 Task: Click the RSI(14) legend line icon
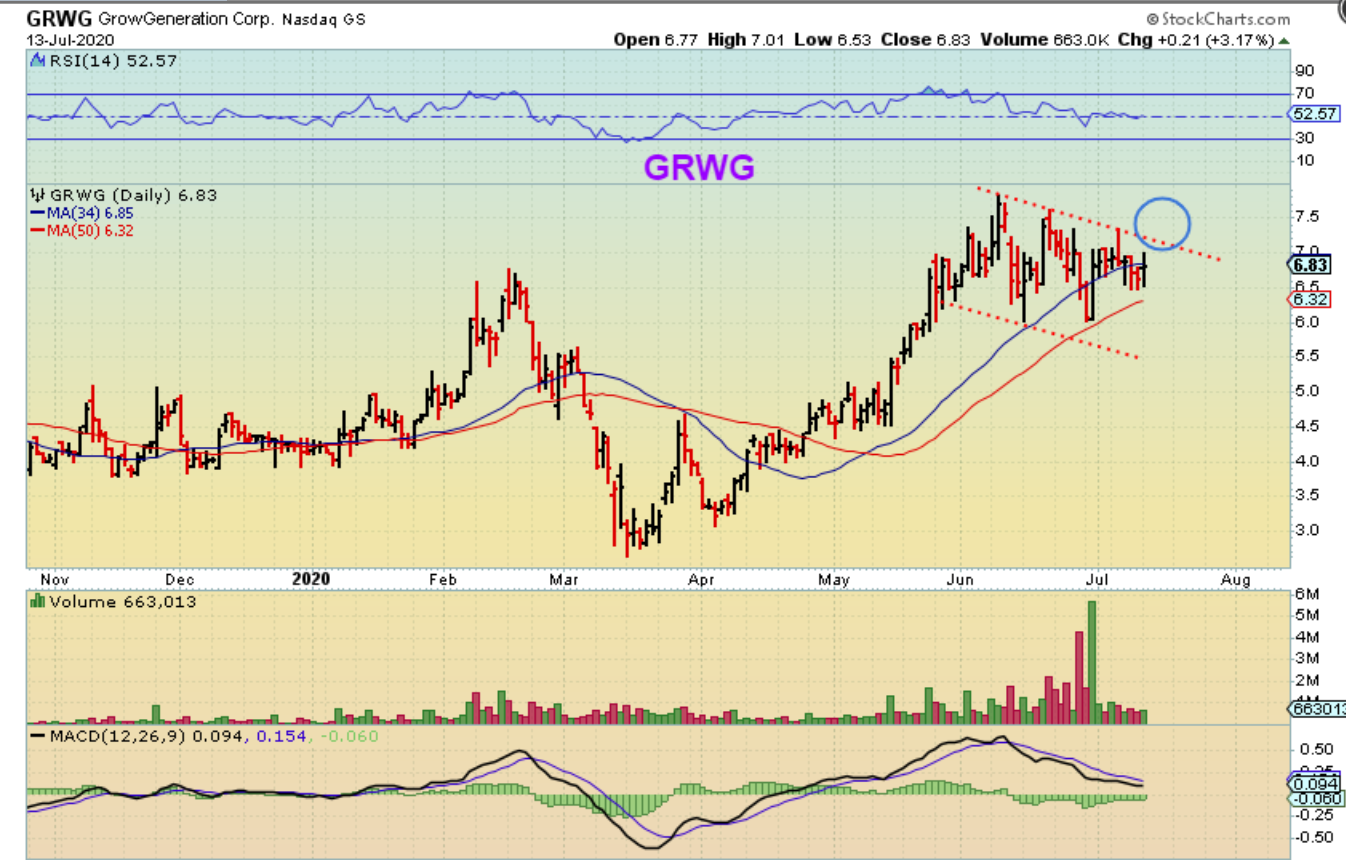pyautogui.click(x=38, y=62)
